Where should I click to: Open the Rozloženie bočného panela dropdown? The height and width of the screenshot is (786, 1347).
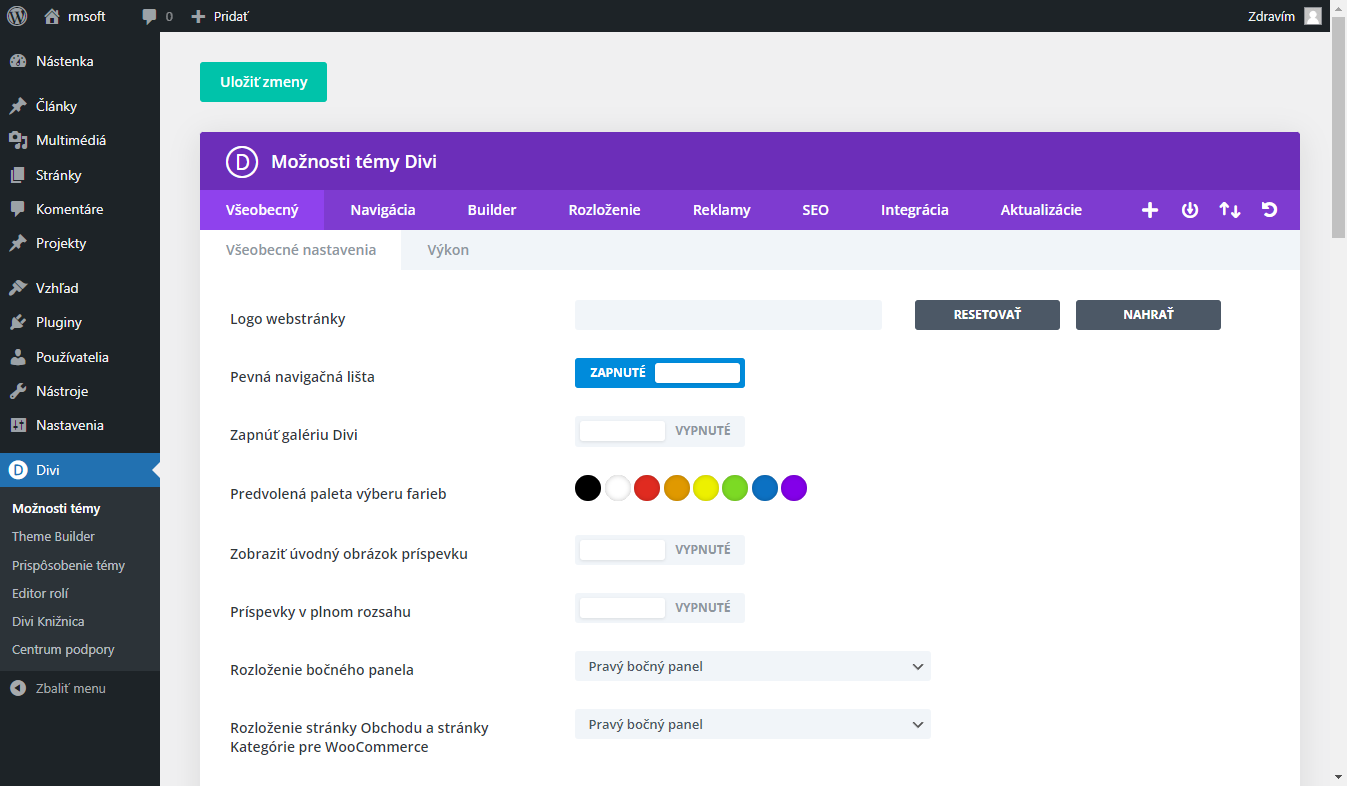coord(753,666)
